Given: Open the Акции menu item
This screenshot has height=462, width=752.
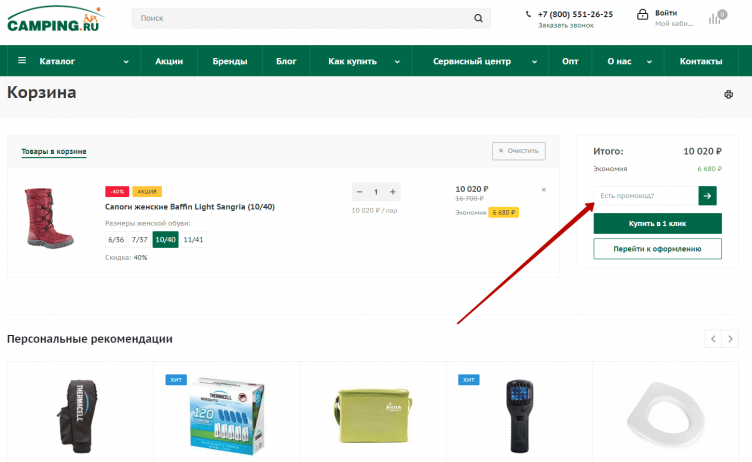Looking at the screenshot, I should pos(169,61).
